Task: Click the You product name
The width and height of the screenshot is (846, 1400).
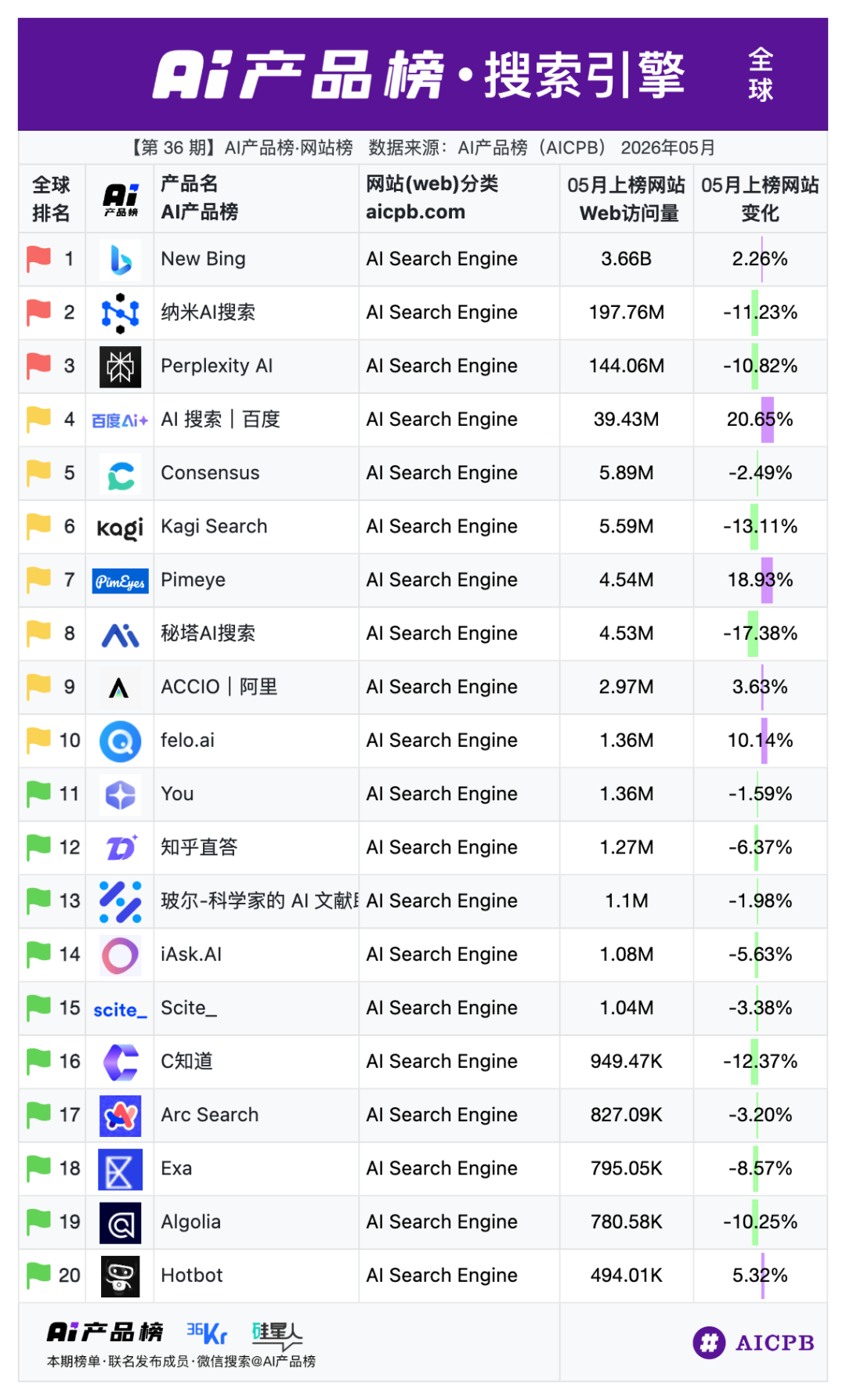Action: coord(177,794)
